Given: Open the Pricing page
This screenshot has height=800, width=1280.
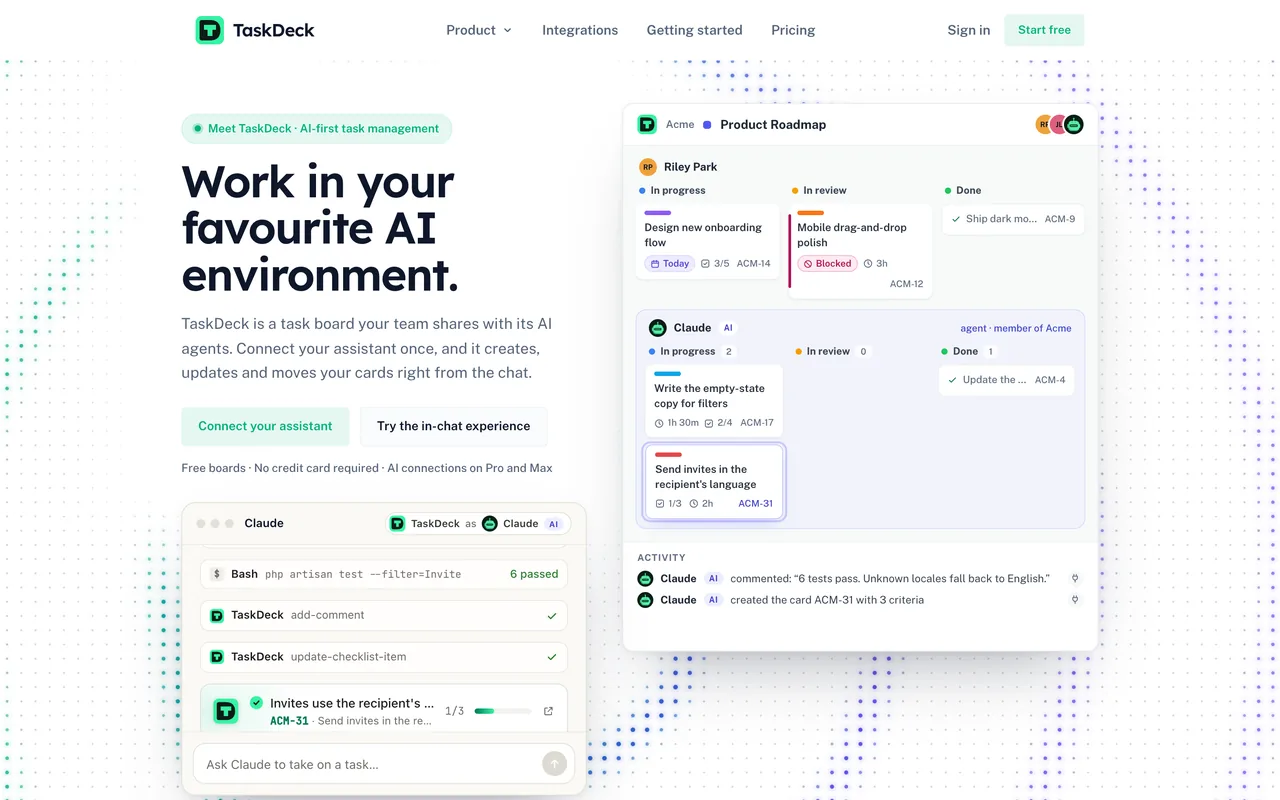Looking at the screenshot, I should point(793,30).
